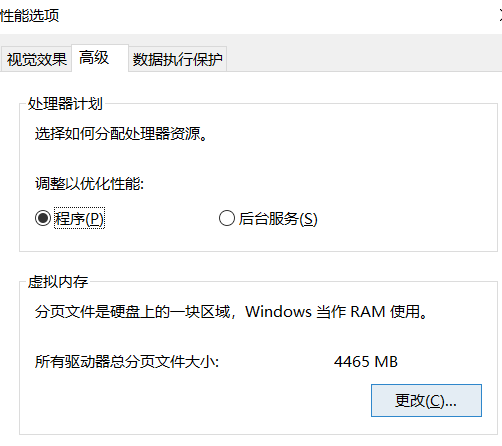Click the 4465 MB paging file value
The width and height of the screenshot is (502, 446).
click(366, 362)
